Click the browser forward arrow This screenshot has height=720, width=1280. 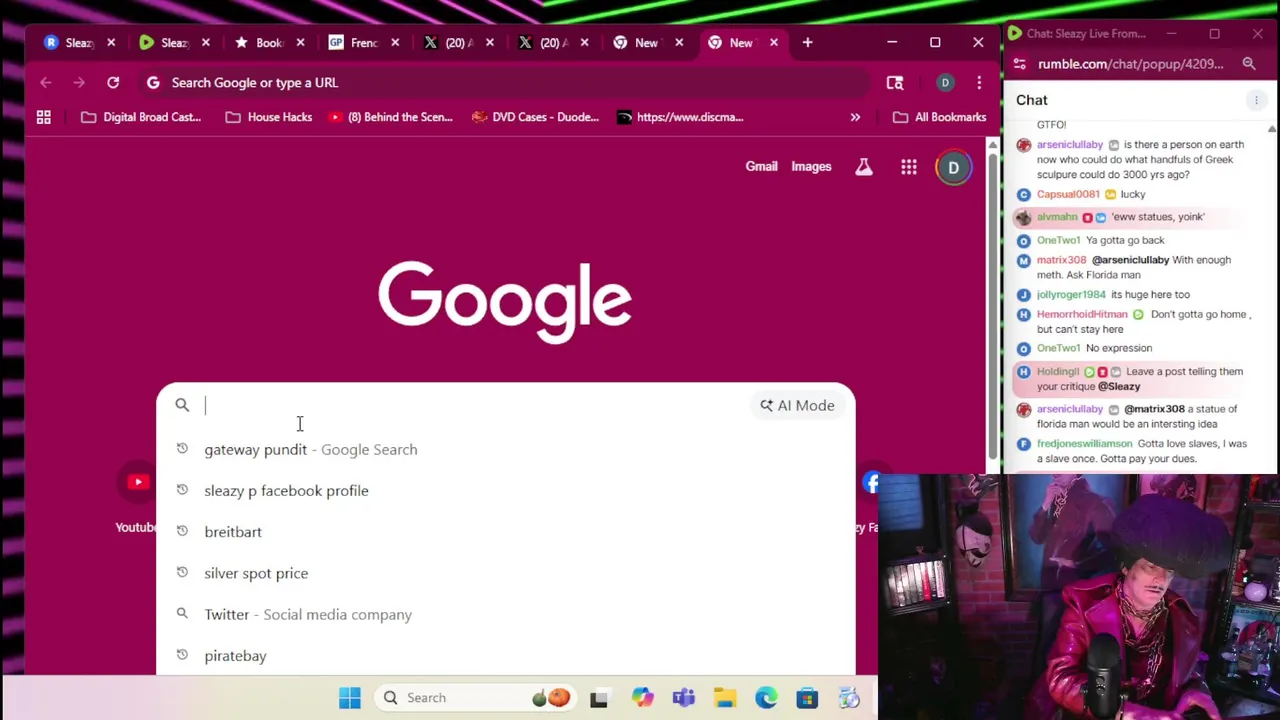pos(79,83)
